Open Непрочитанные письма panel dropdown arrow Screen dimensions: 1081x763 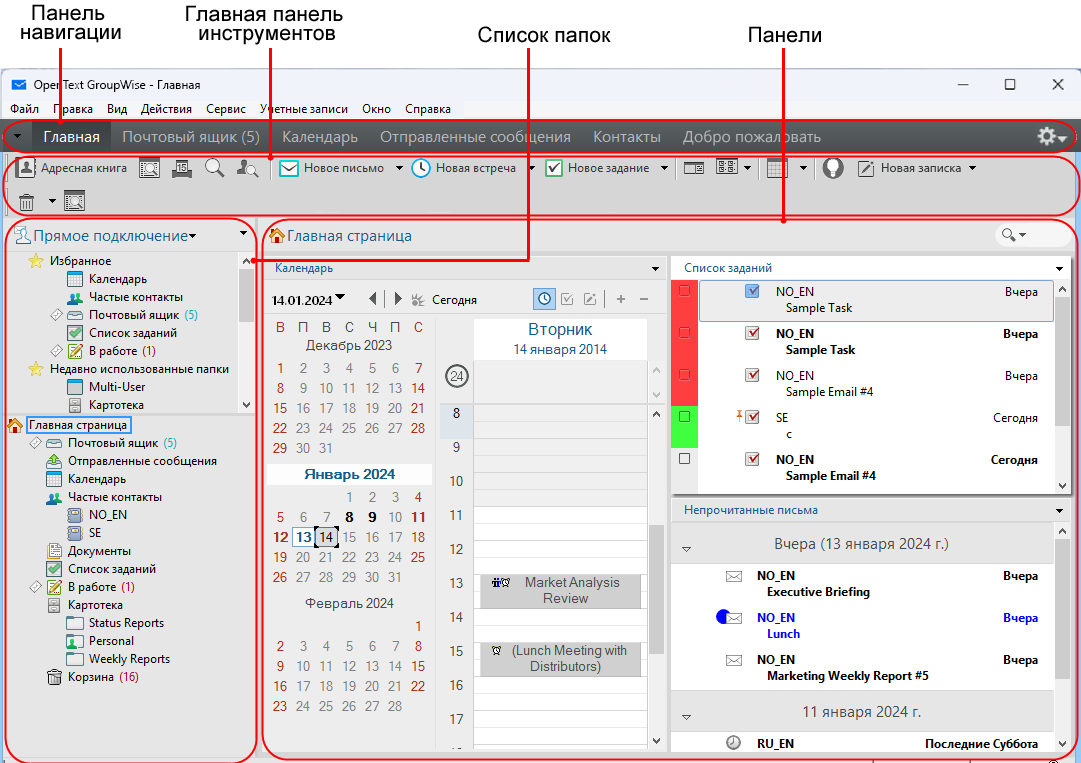pyautogui.click(x=1060, y=511)
